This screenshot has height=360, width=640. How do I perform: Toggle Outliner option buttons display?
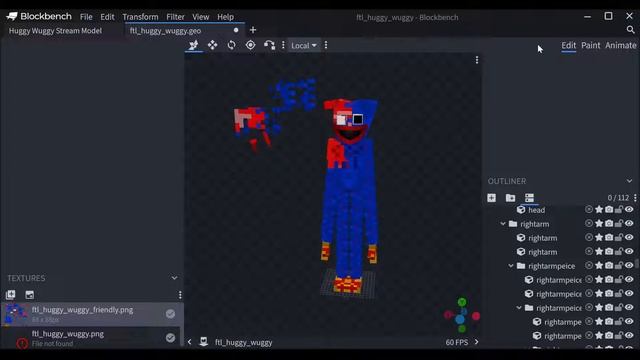point(529,198)
